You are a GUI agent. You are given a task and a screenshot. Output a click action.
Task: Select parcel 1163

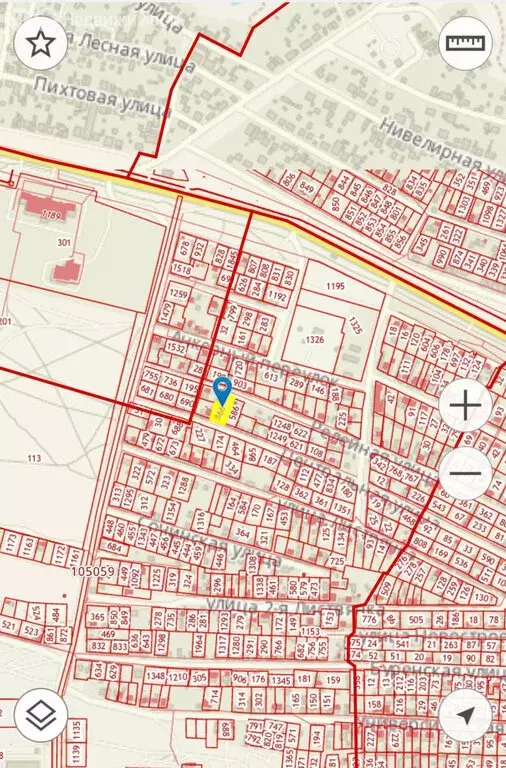(28, 545)
